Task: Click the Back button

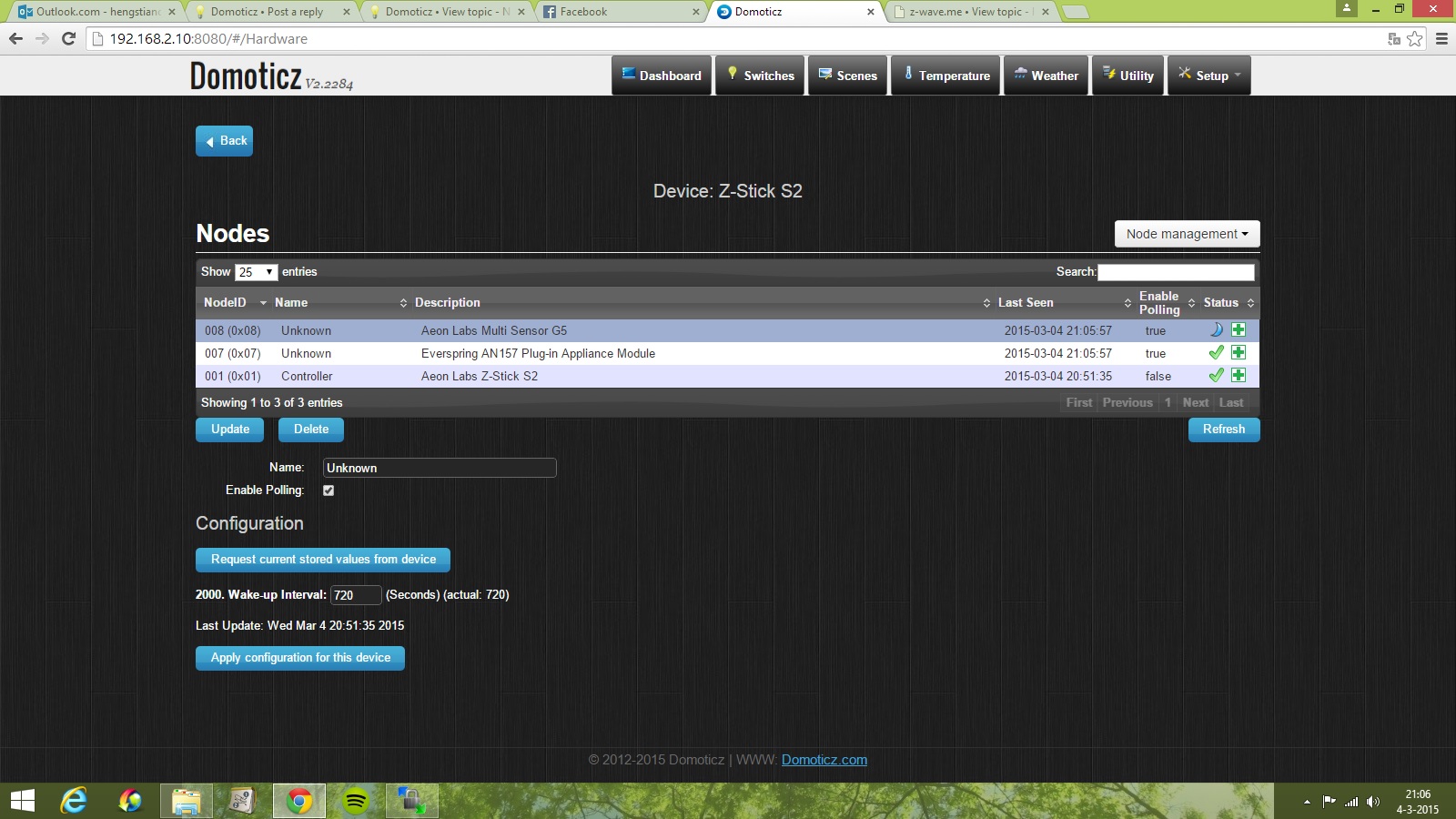Action: (224, 141)
